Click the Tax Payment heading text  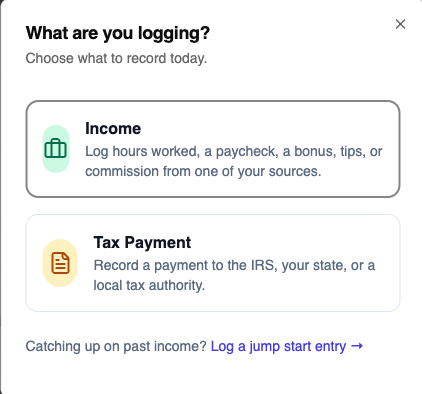coord(142,243)
